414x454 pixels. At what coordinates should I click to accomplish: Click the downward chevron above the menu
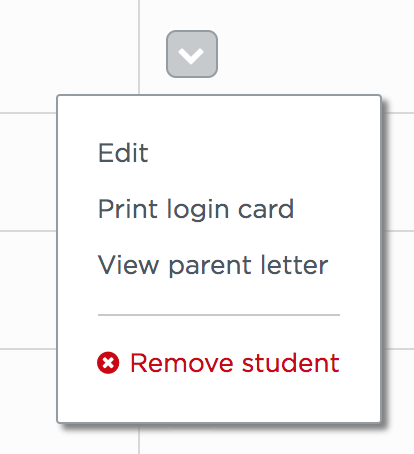(x=191, y=55)
